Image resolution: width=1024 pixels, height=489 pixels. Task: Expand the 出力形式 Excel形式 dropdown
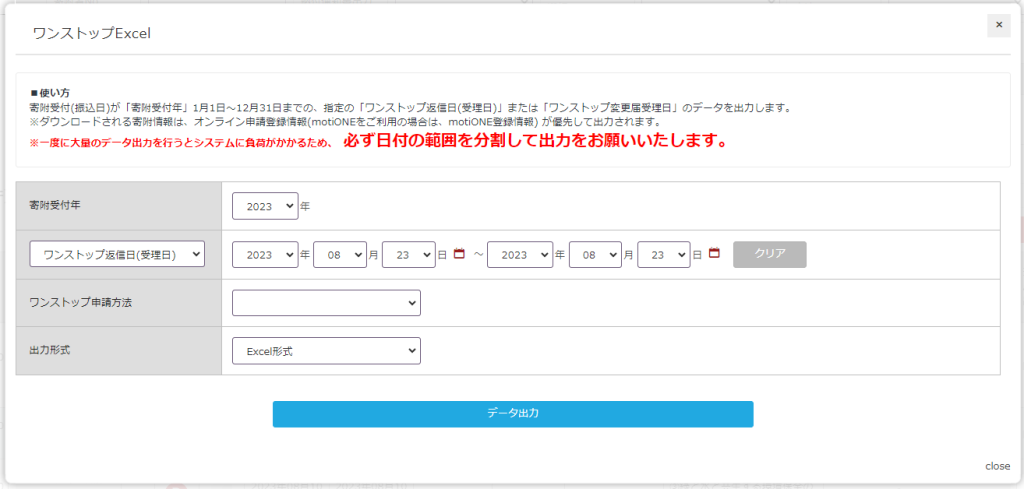pos(326,351)
